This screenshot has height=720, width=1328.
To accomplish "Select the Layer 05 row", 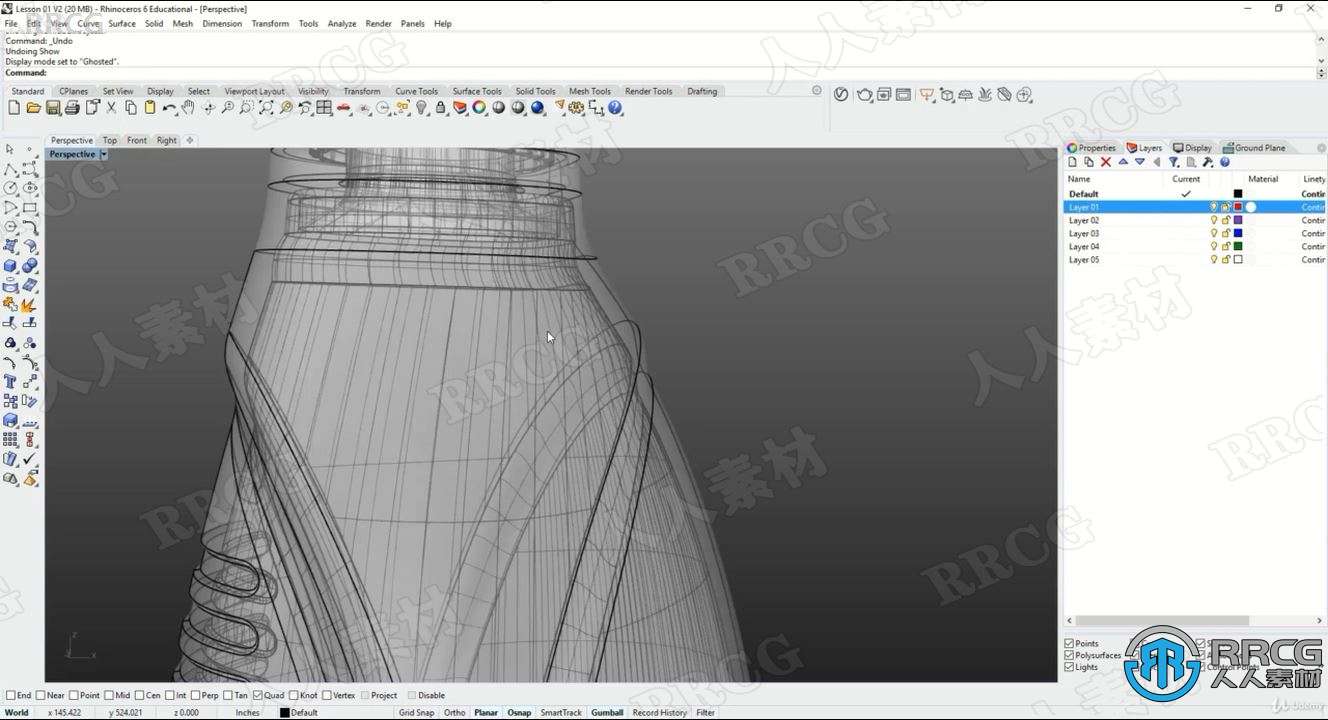I will coord(1195,259).
